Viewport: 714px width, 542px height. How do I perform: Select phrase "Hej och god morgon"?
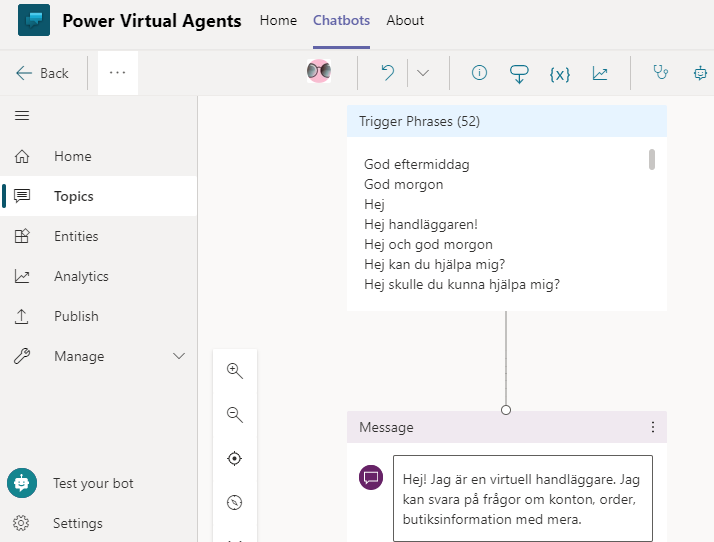[428, 244]
